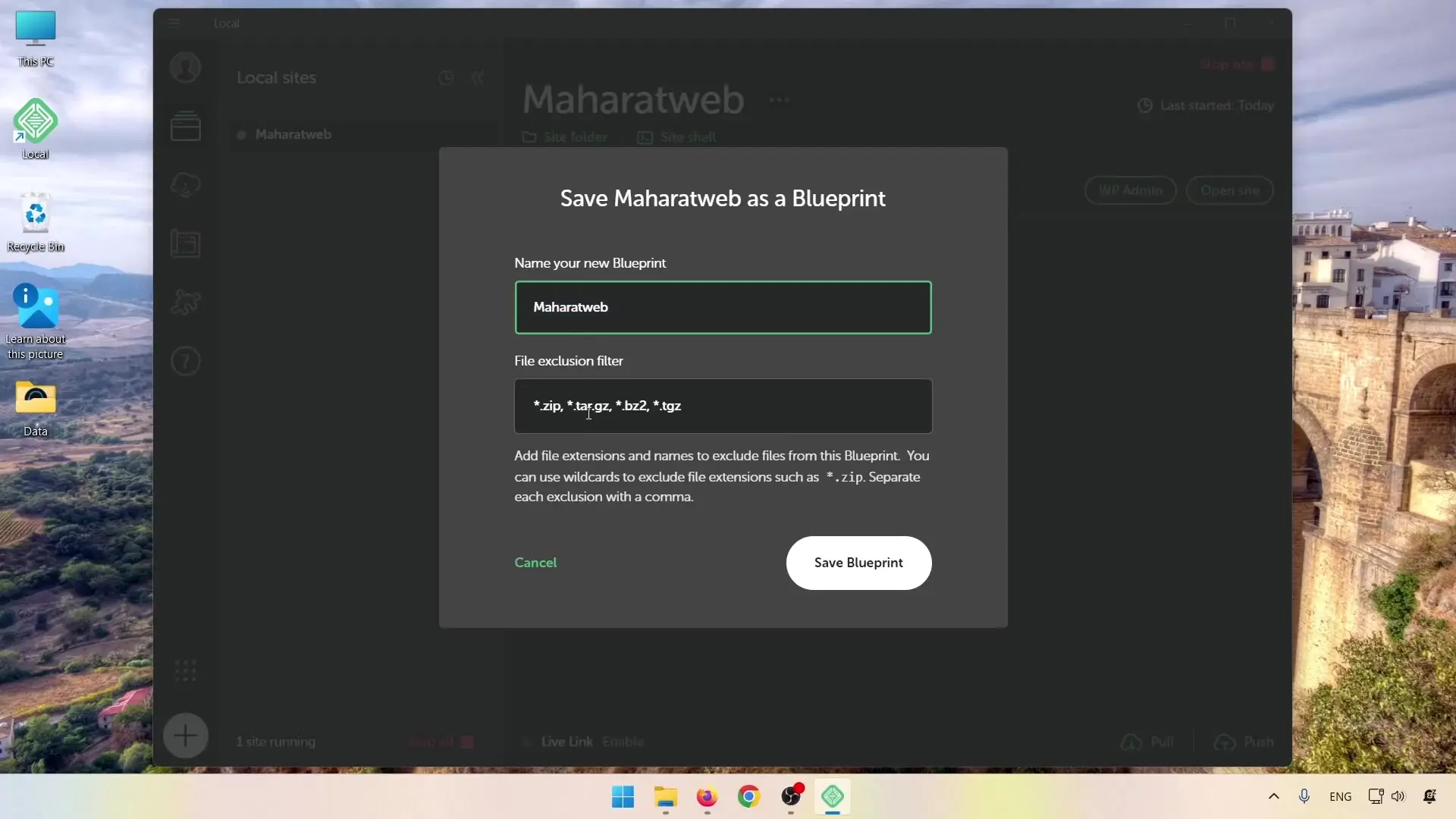This screenshot has height=819, width=1456.
Task: Open the This PC desktop icon
Action: tap(36, 39)
